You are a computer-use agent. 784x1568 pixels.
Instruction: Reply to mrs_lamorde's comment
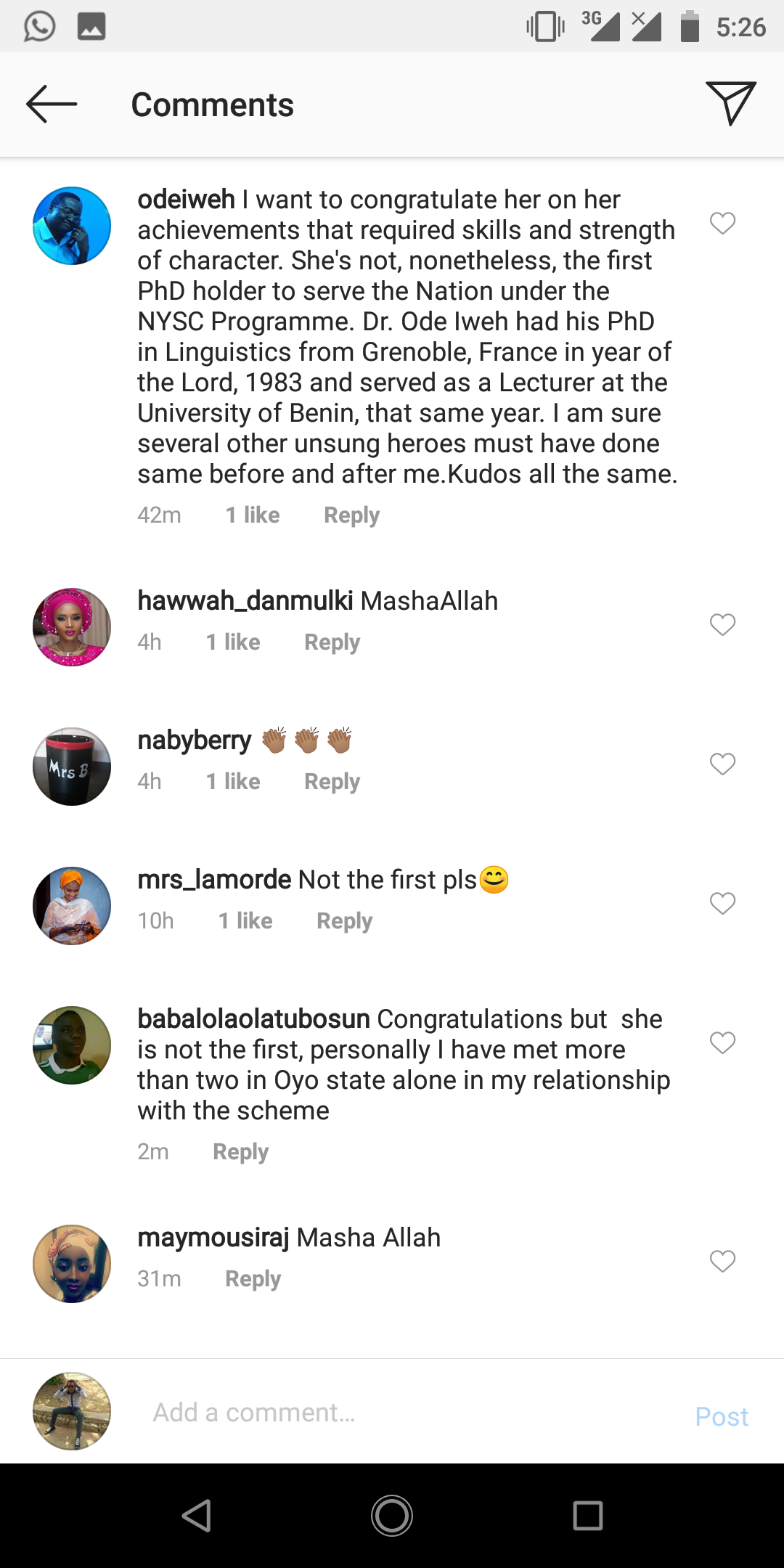(x=344, y=921)
